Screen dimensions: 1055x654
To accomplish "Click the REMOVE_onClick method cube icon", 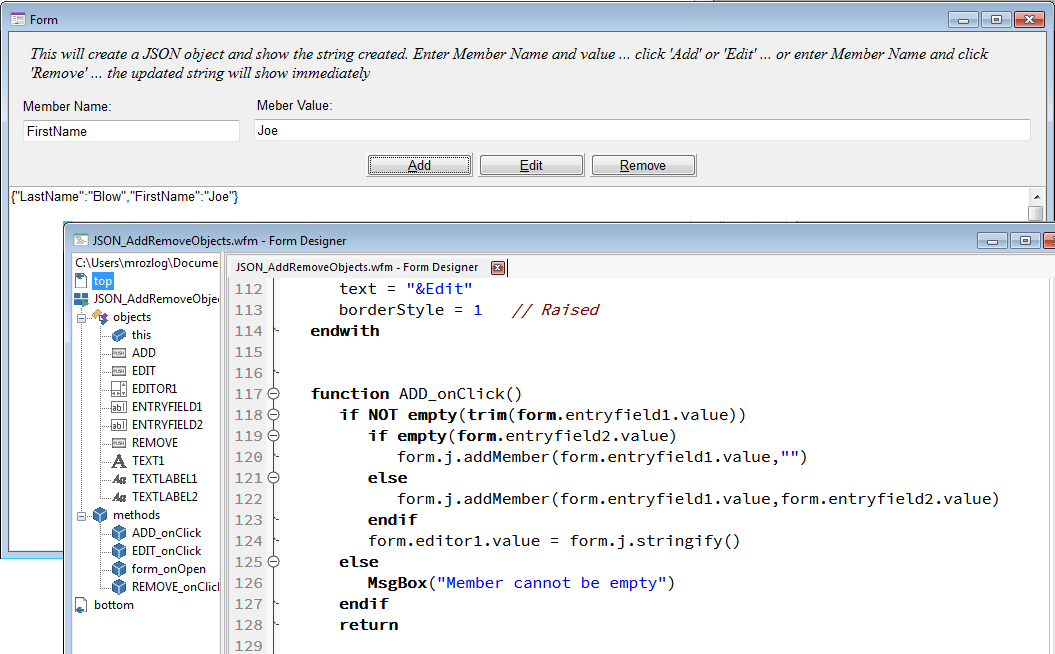I will pyautogui.click(x=119, y=587).
